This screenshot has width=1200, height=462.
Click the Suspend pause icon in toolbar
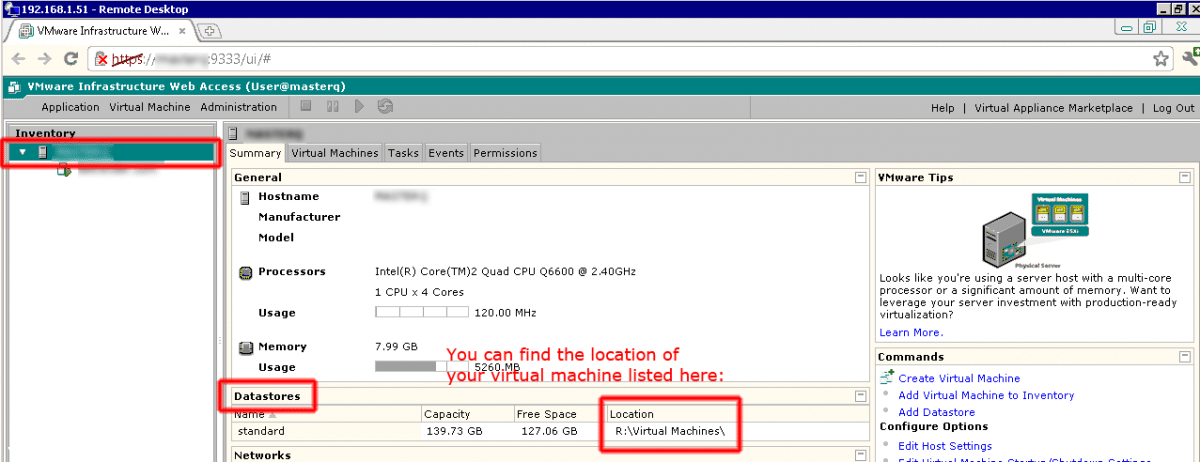point(333,106)
